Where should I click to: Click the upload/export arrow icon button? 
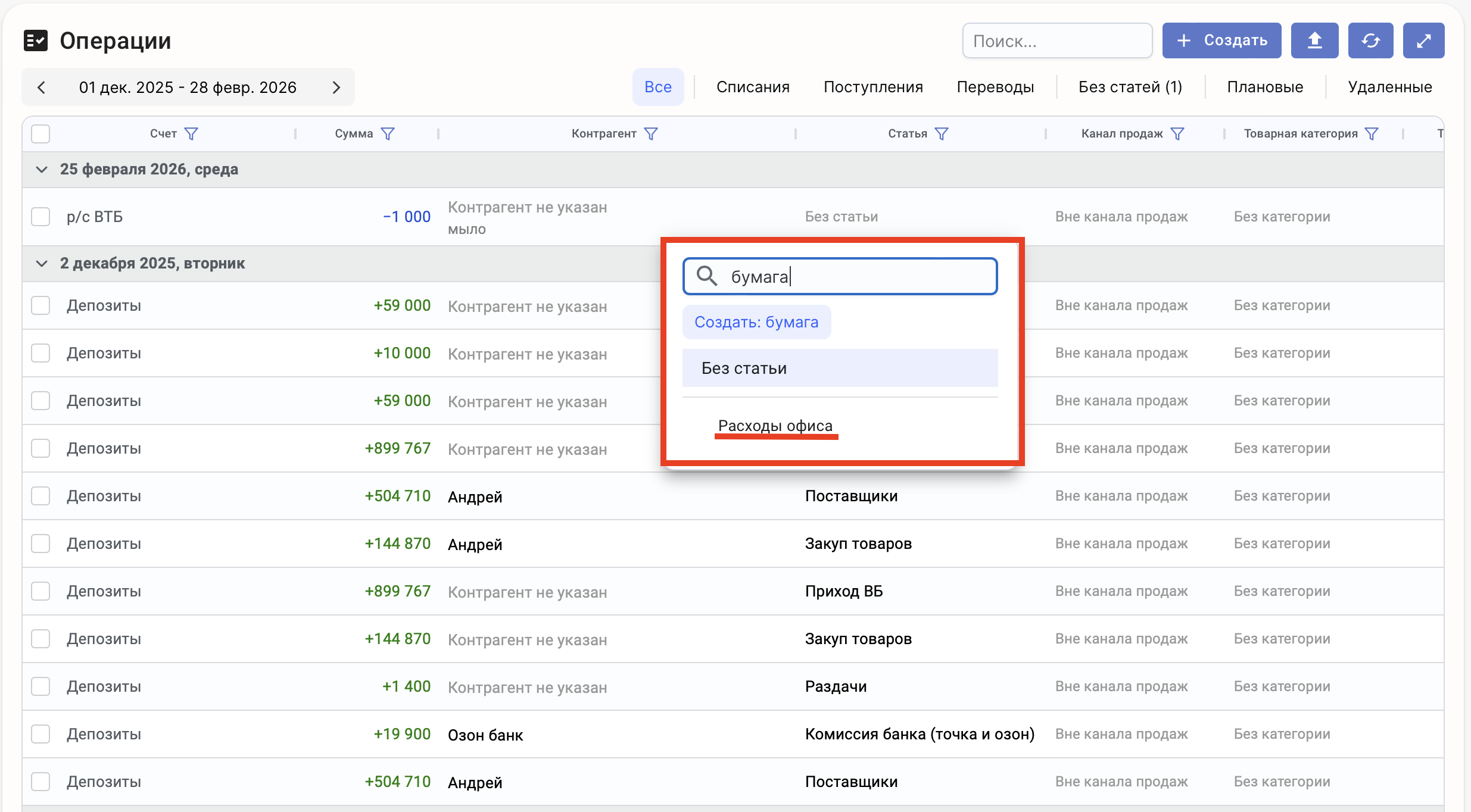point(1314,40)
